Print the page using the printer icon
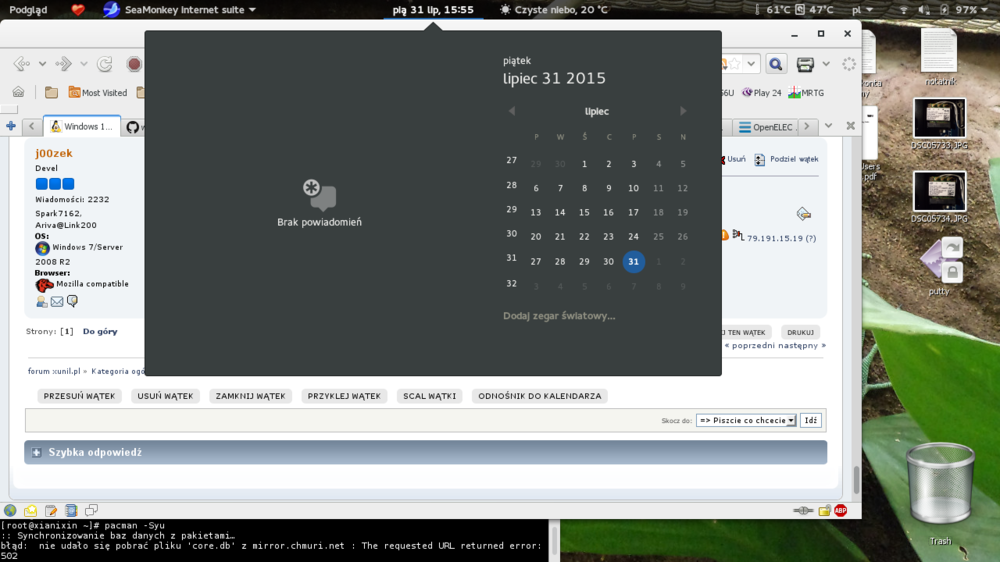Viewport: 1000px width, 562px height. pyautogui.click(x=805, y=64)
